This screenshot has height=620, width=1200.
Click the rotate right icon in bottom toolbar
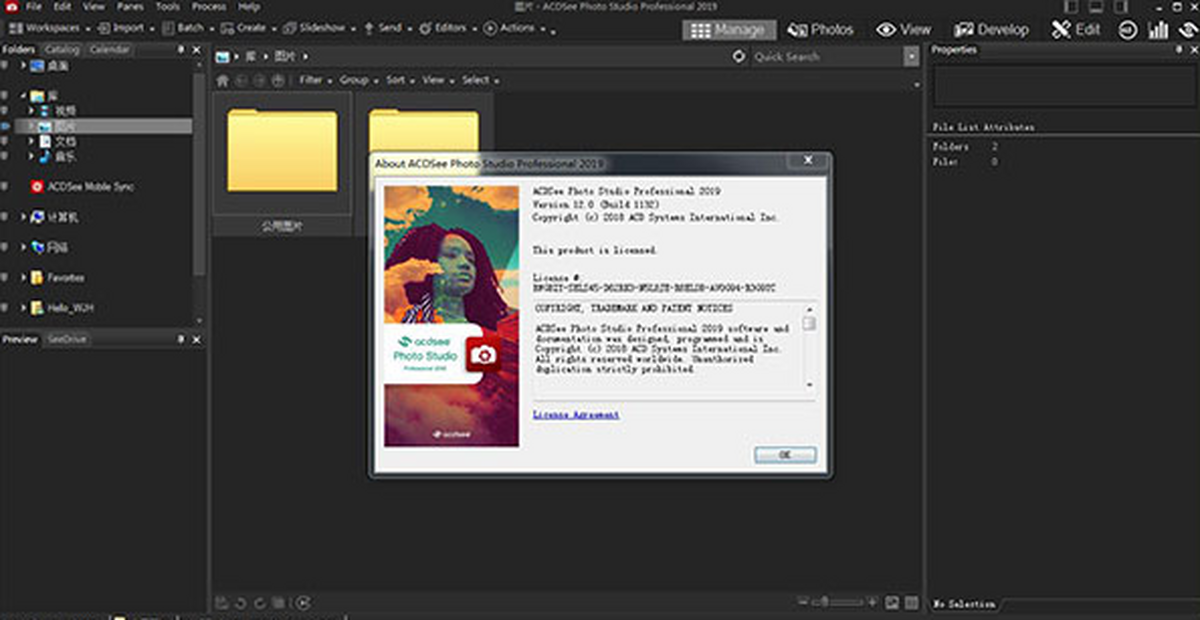259,603
